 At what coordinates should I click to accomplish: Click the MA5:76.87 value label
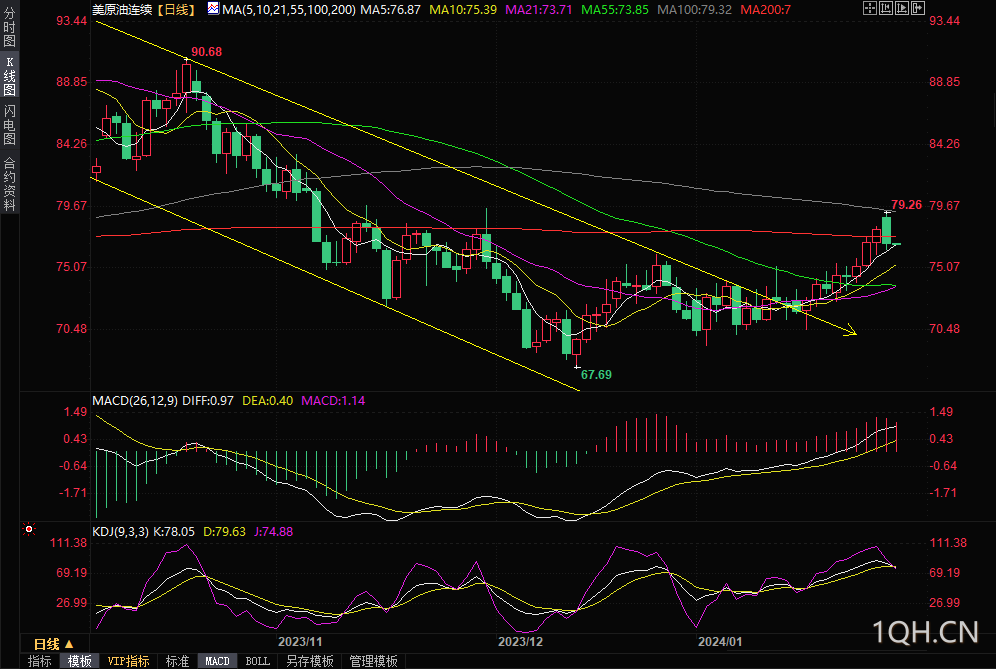[x=391, y=10]
